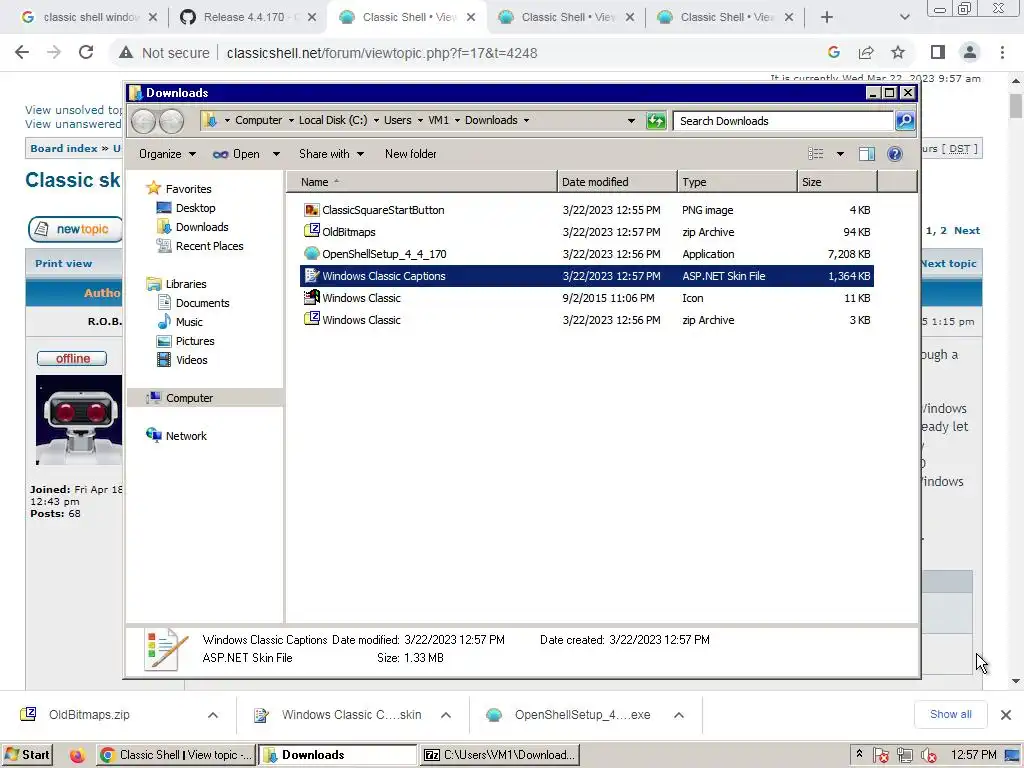Open options for OldBitmaps.zip download chevron
1024x768 pixels.
click(x=213, y=715)
